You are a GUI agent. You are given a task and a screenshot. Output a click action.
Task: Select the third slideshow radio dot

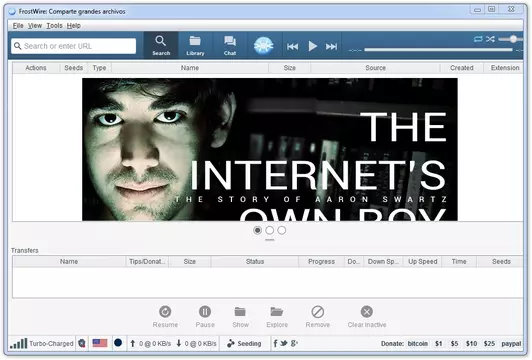281,230
